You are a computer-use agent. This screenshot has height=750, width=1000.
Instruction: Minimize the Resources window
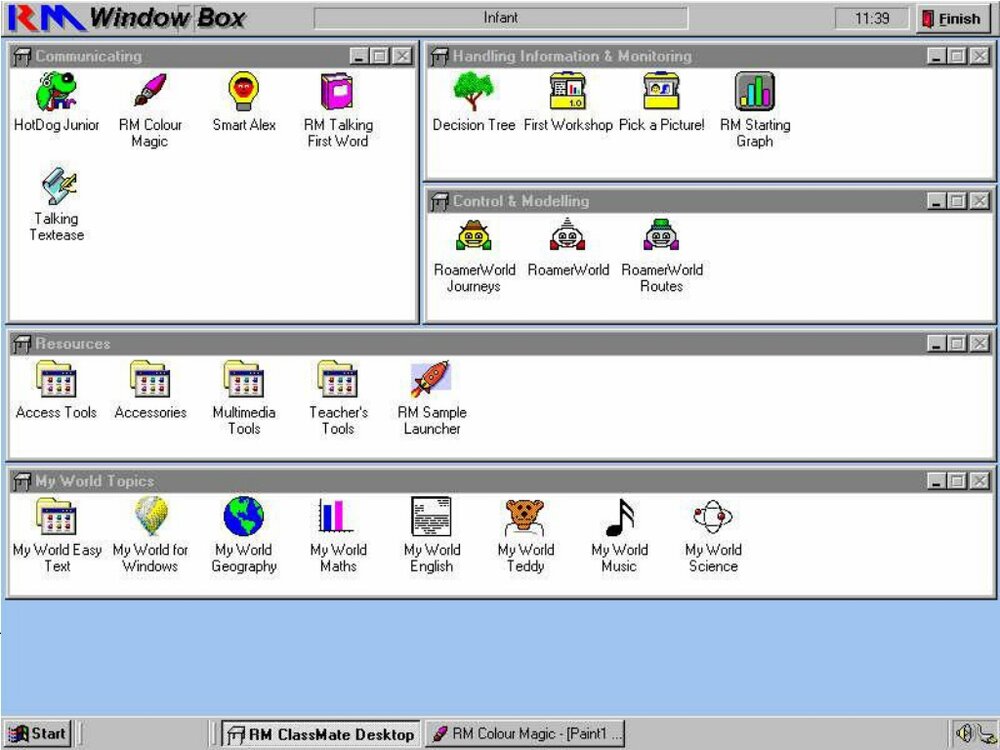936,343
